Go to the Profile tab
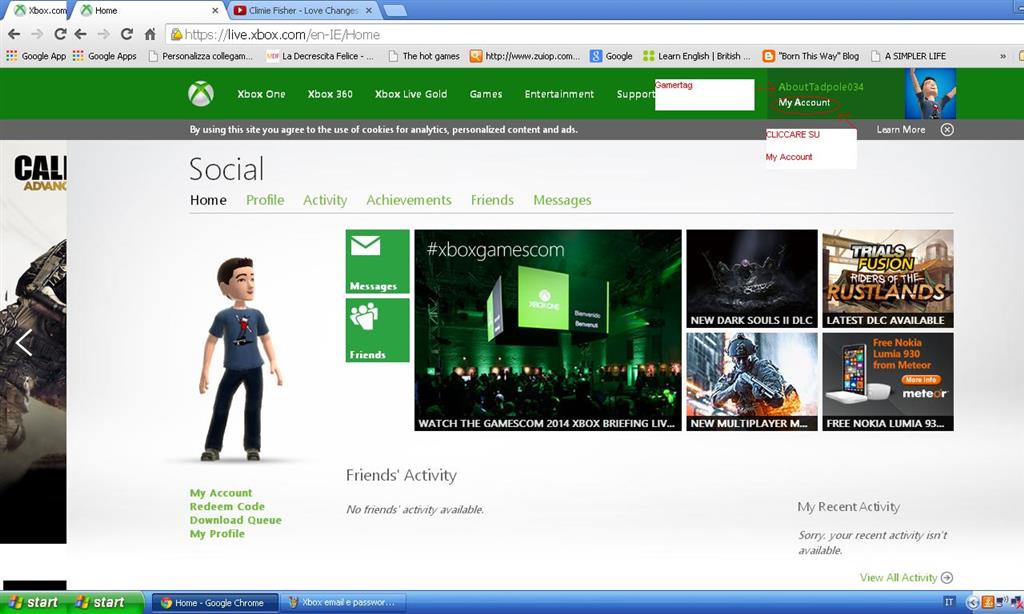Image resolution: width=1024 pixels, height=614 pixels. click(265, 200)
